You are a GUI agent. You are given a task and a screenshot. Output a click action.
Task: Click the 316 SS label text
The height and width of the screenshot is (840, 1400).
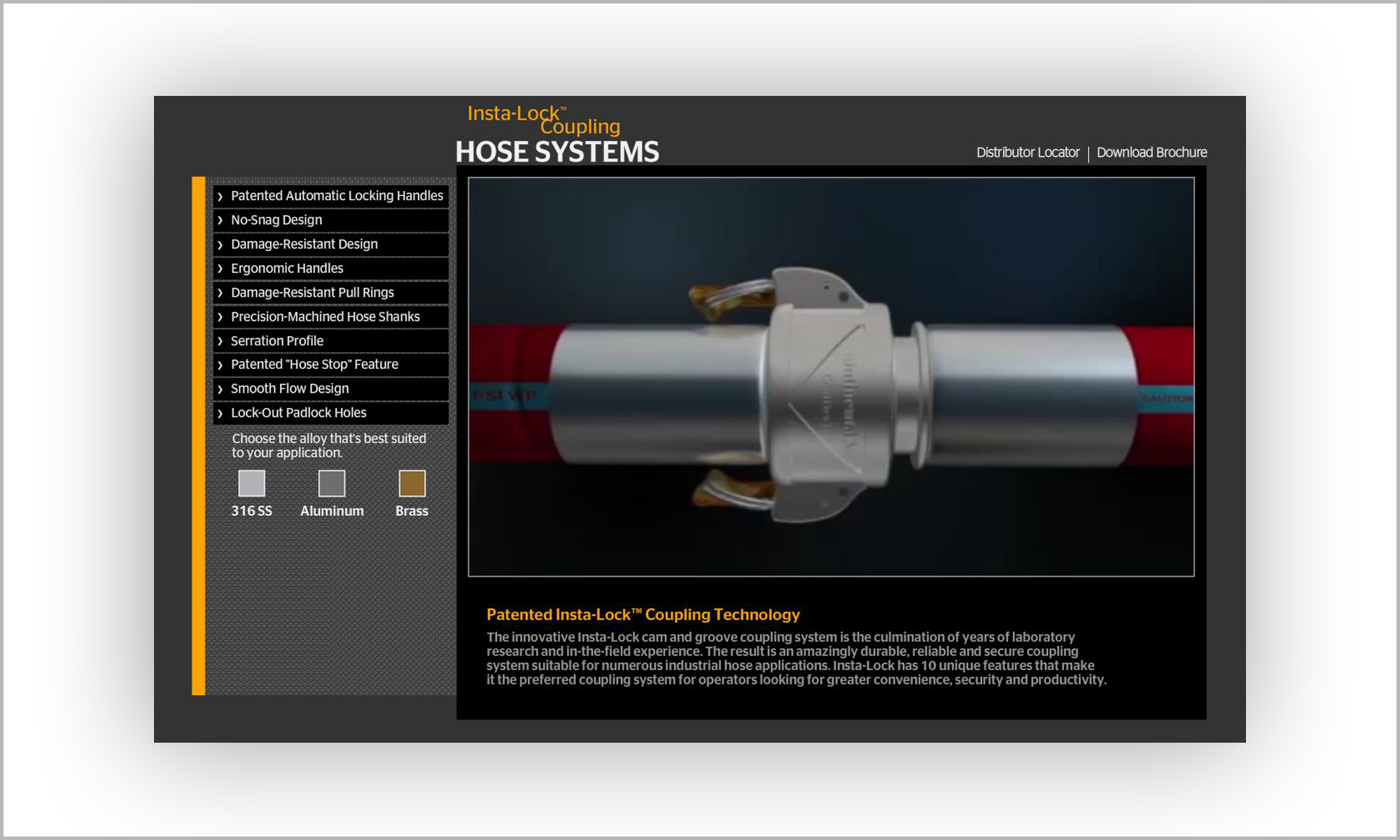pyautogui.click(x=251, y=511)
